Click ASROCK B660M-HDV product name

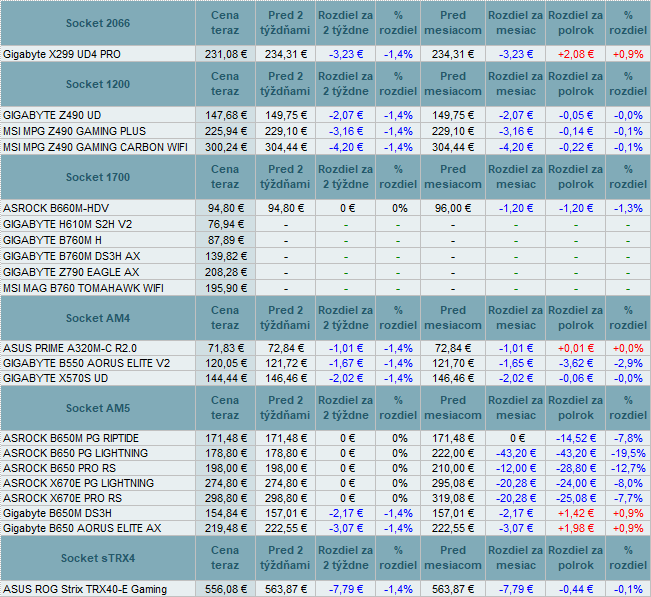click(56, 208)
